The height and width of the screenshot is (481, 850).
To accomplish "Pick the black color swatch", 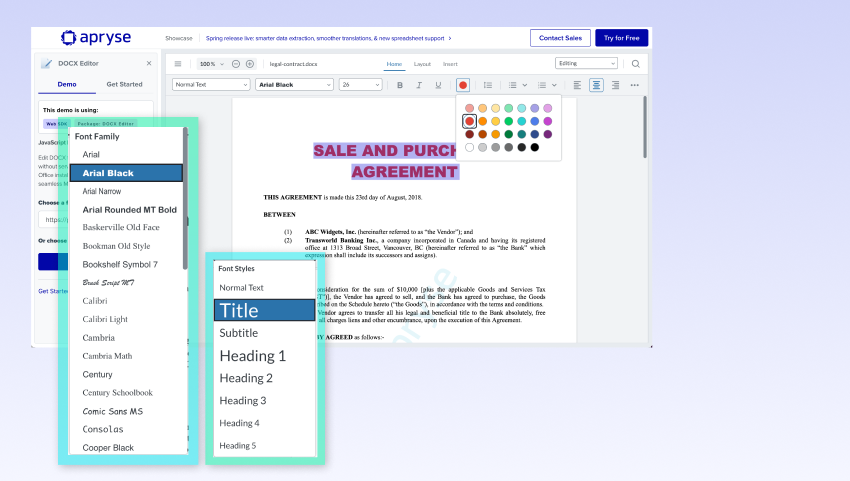I will click(535, 147).
